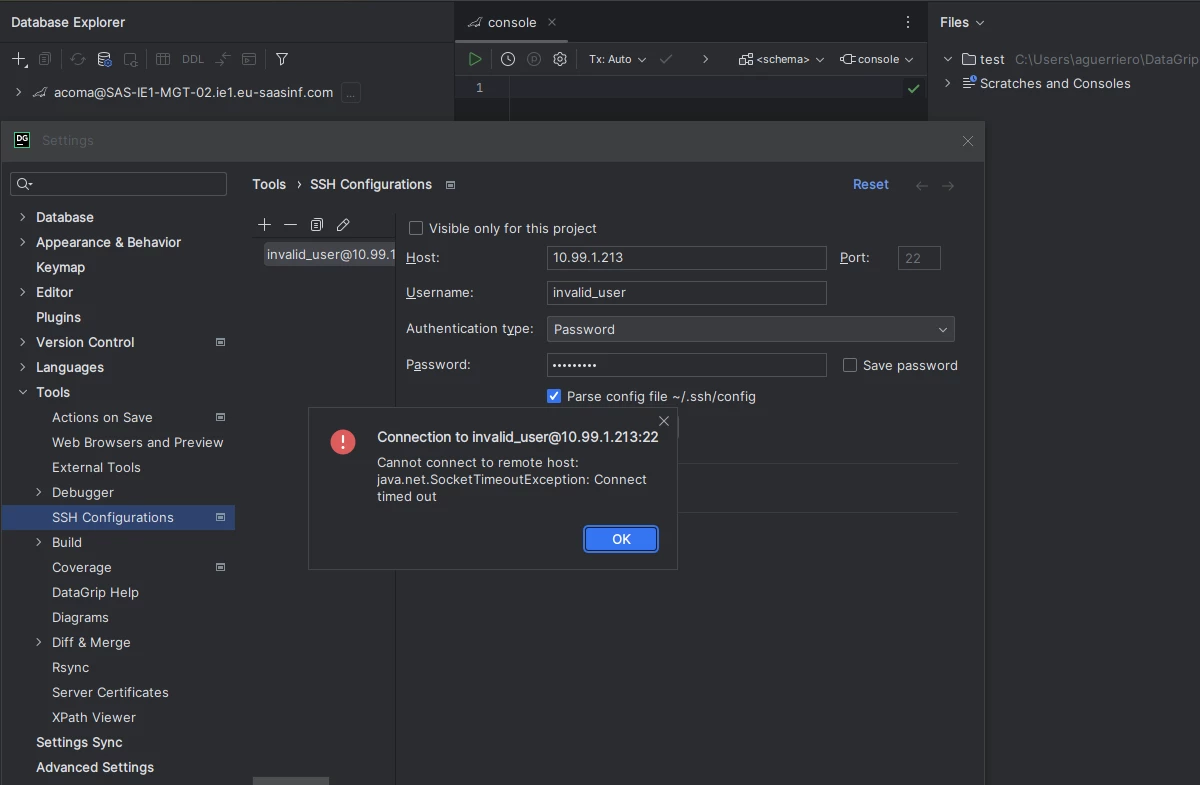Open query history clock icon

pyautogui.click(x=508, y=59)
